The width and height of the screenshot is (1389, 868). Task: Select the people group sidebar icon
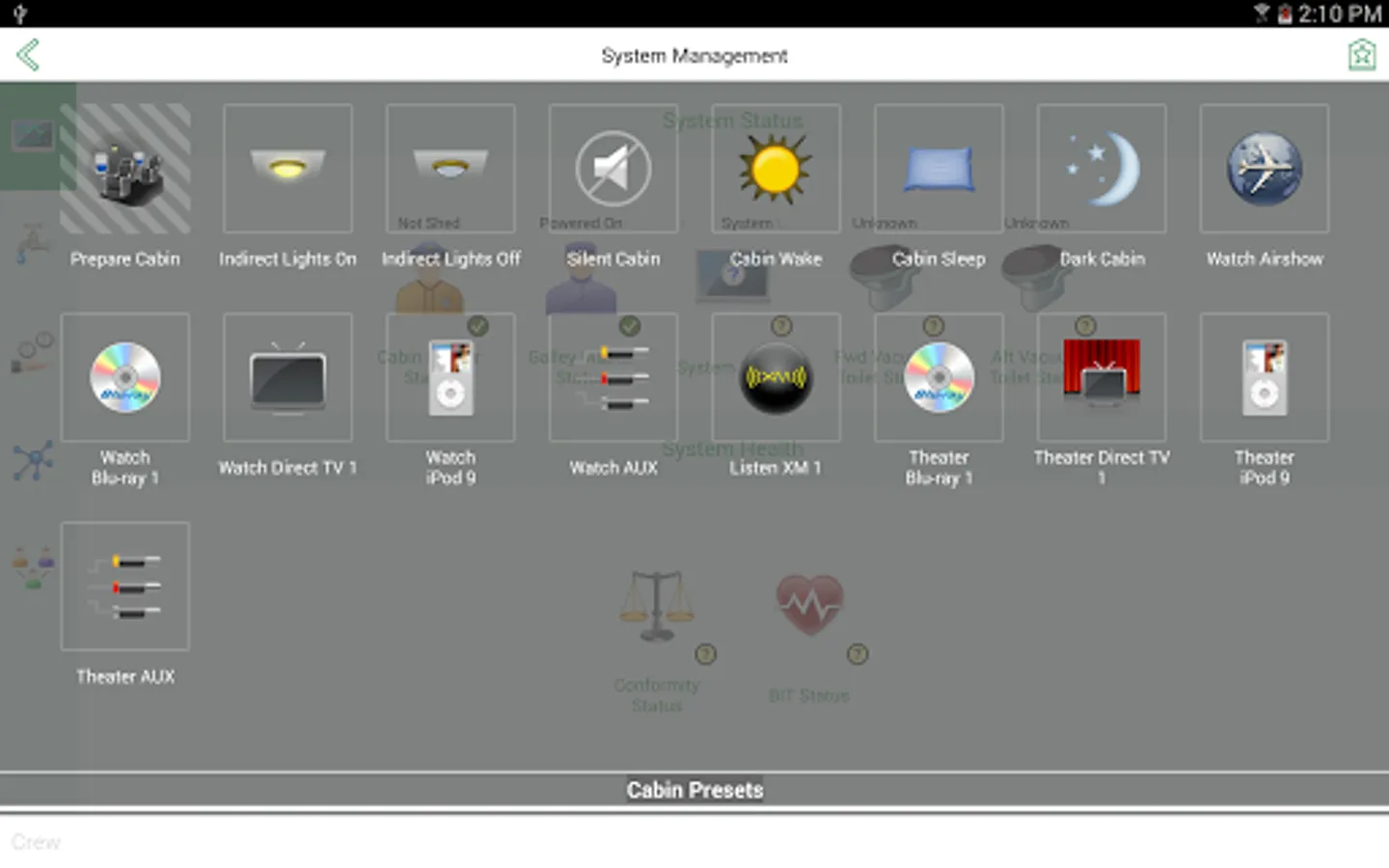point(33,567)
